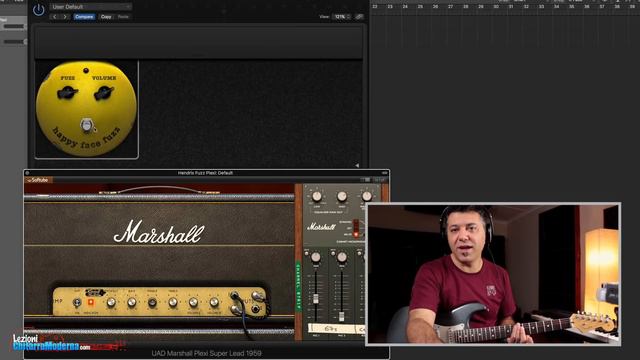Click the Paste button
The image size is (640, 360).
[123, 17]
